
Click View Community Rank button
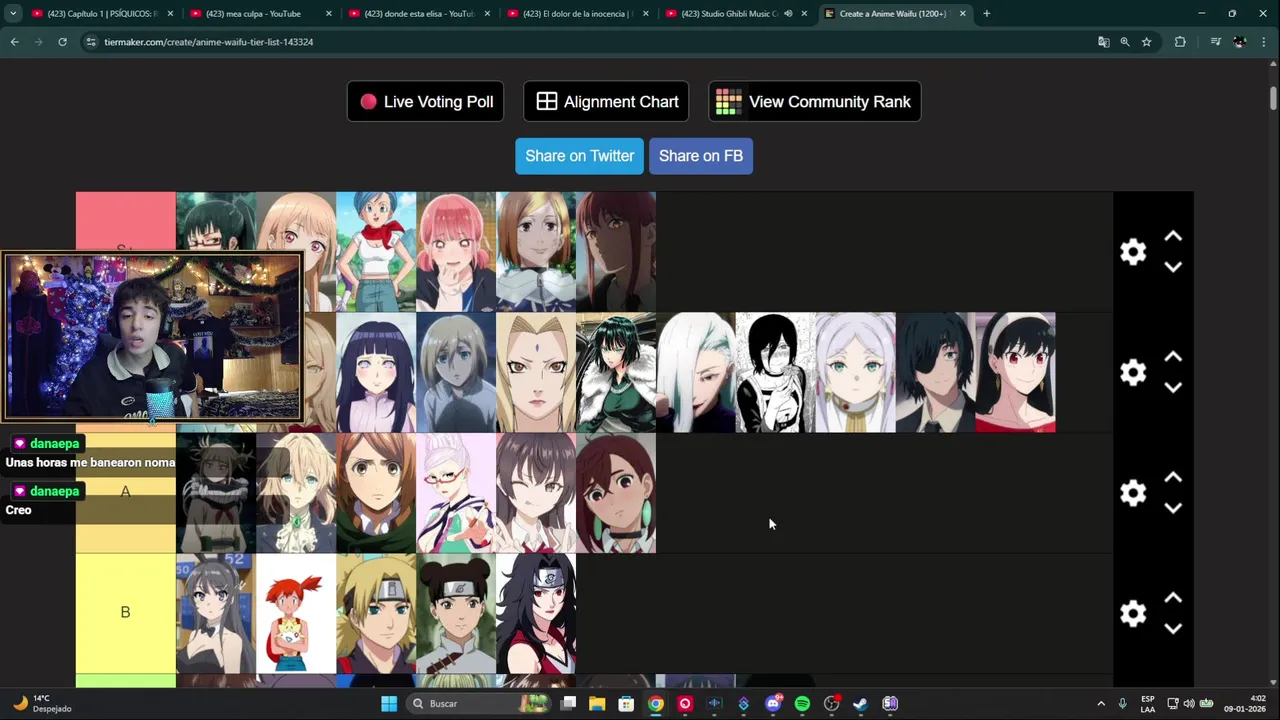[x=814, y=102]
